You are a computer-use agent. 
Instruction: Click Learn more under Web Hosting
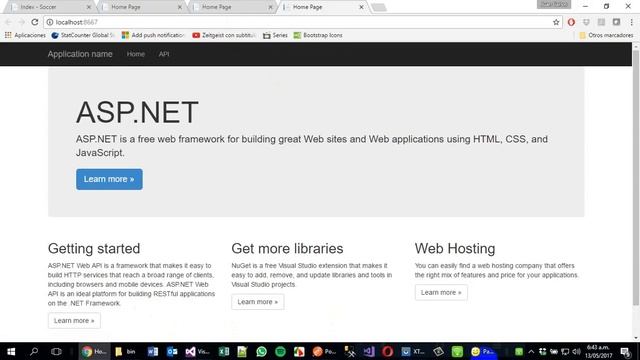point(441,292)
